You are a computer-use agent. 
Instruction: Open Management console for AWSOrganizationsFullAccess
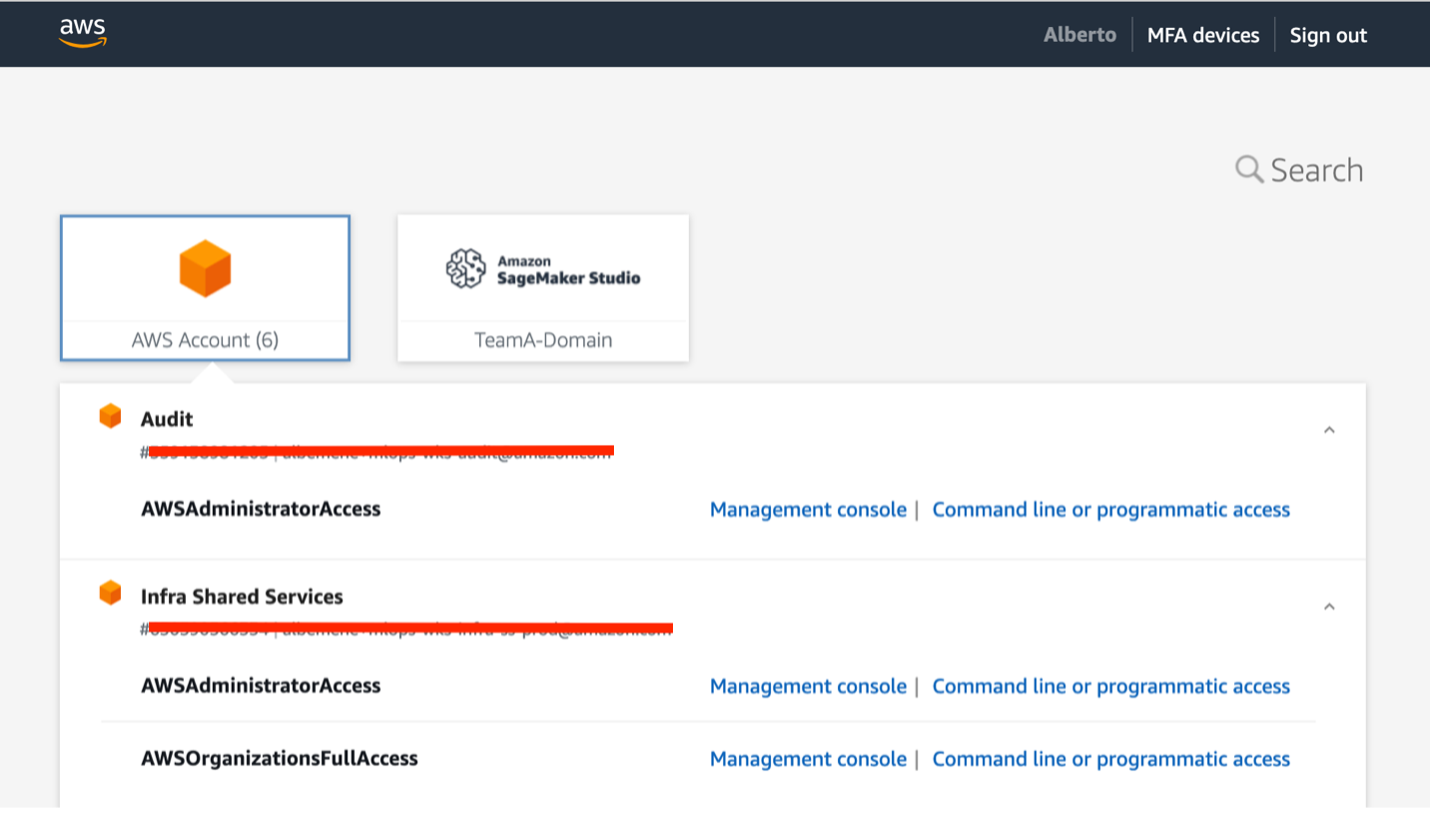click(808, 760)
